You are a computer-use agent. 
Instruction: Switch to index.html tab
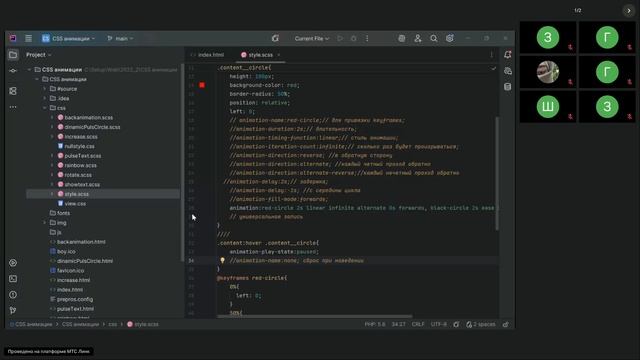[x=208, y=55]
